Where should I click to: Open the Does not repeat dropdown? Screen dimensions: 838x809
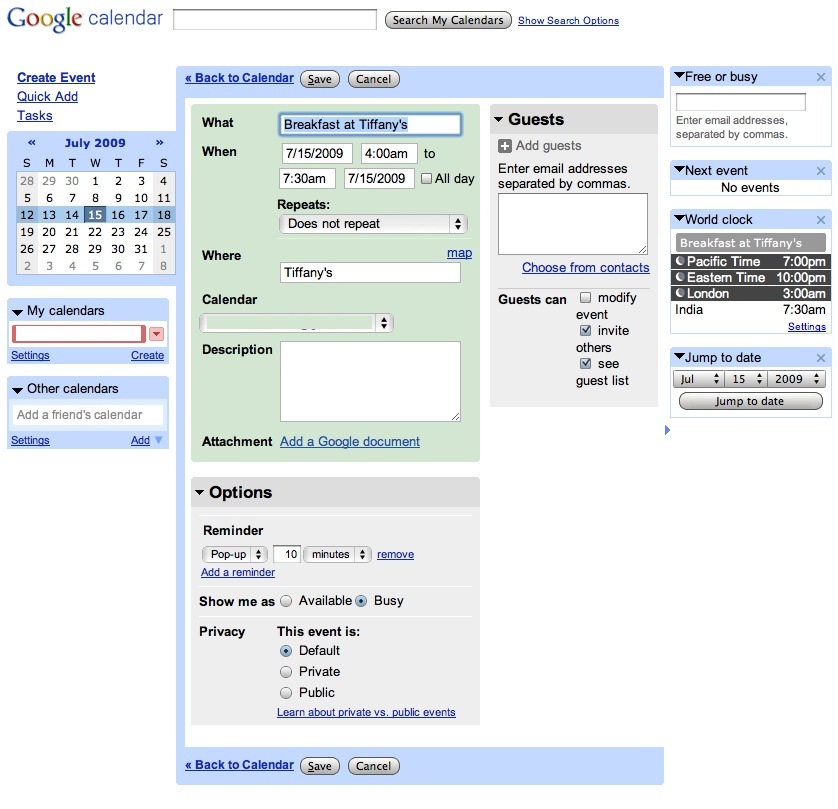[372, 224]
